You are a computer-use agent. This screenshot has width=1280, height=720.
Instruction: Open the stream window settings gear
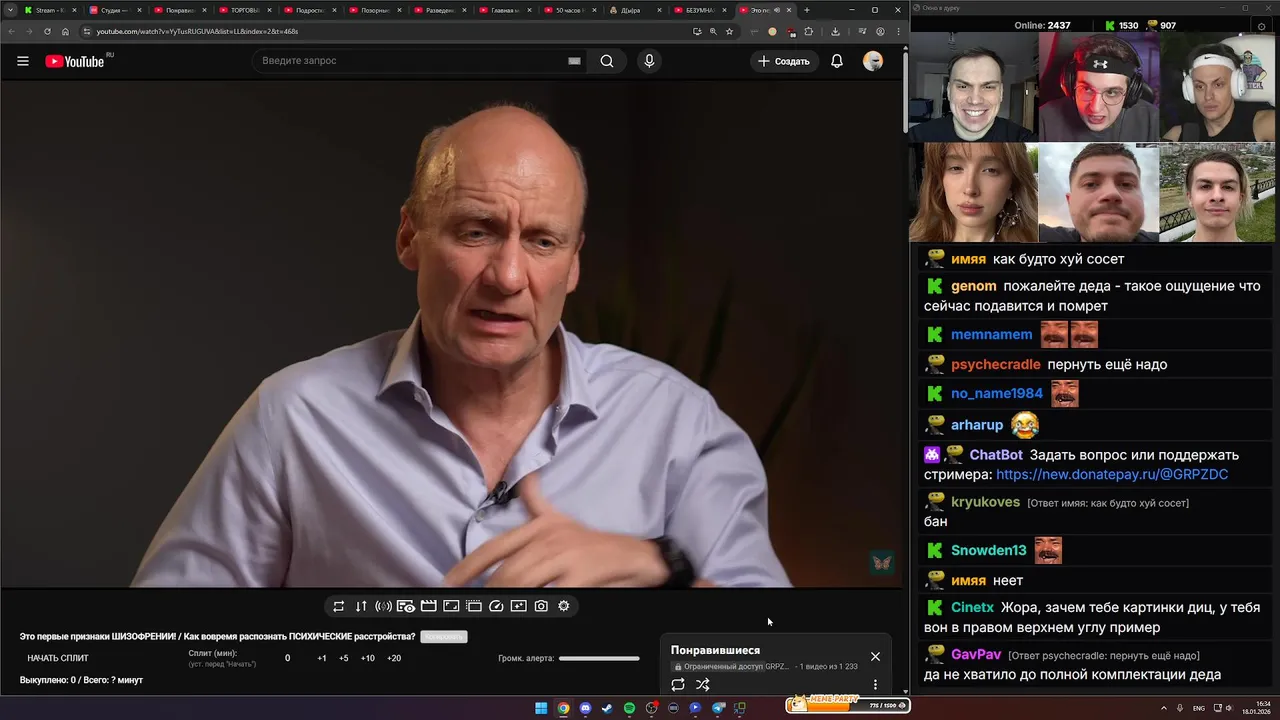[1261, 25]
